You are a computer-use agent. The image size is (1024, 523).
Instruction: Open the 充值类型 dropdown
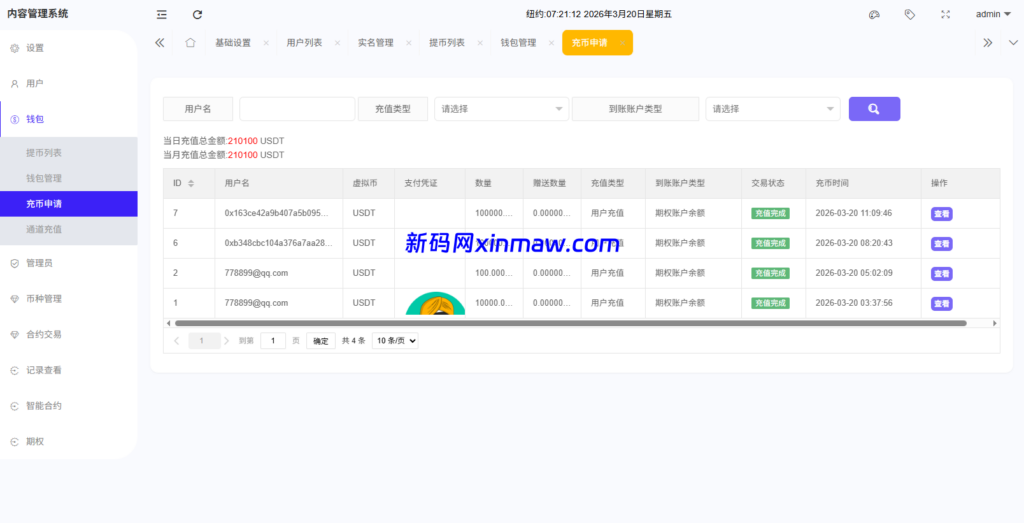502,109
